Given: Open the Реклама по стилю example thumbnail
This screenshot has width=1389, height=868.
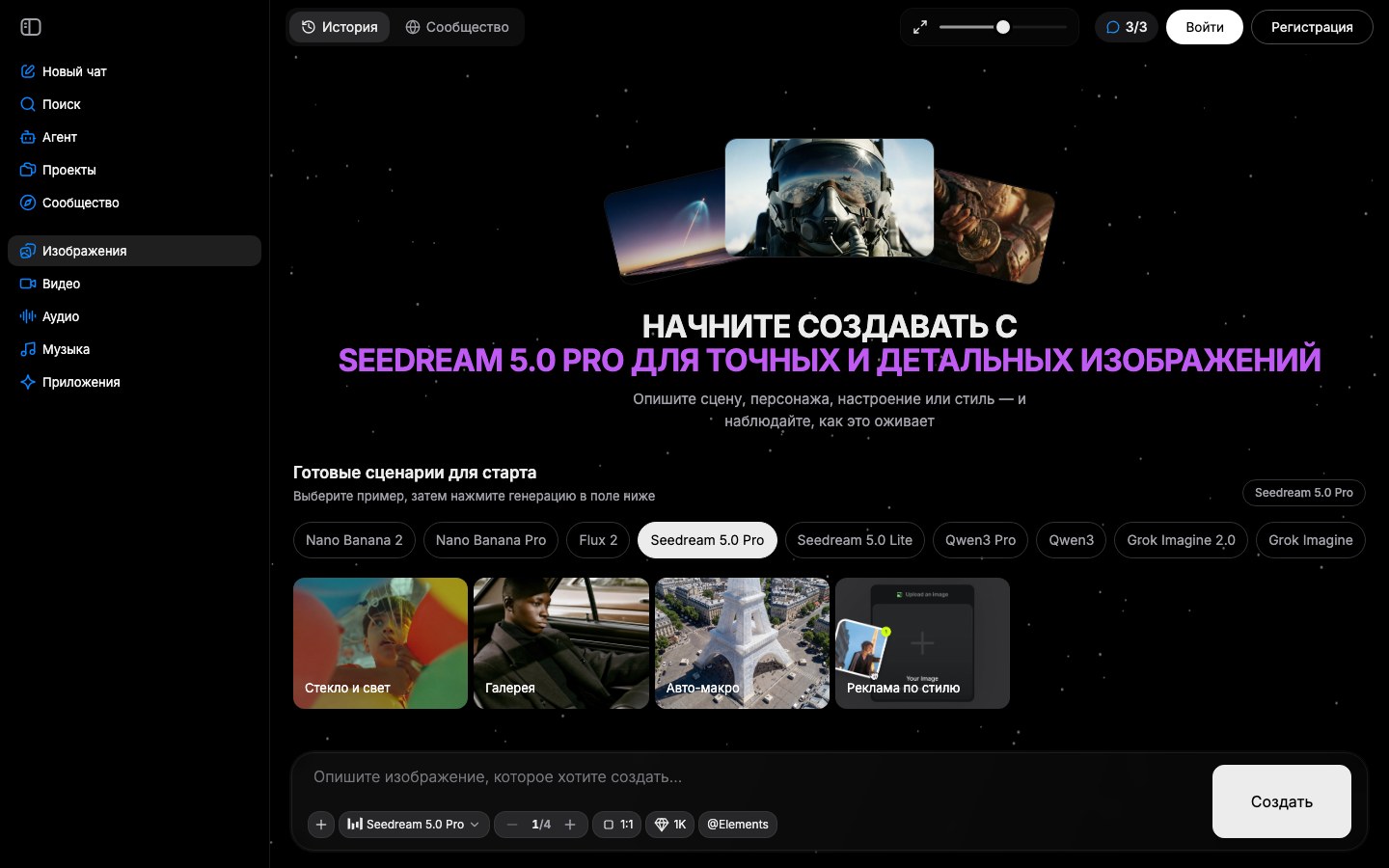Looking at the screenshot, I should tap(922, 643).
